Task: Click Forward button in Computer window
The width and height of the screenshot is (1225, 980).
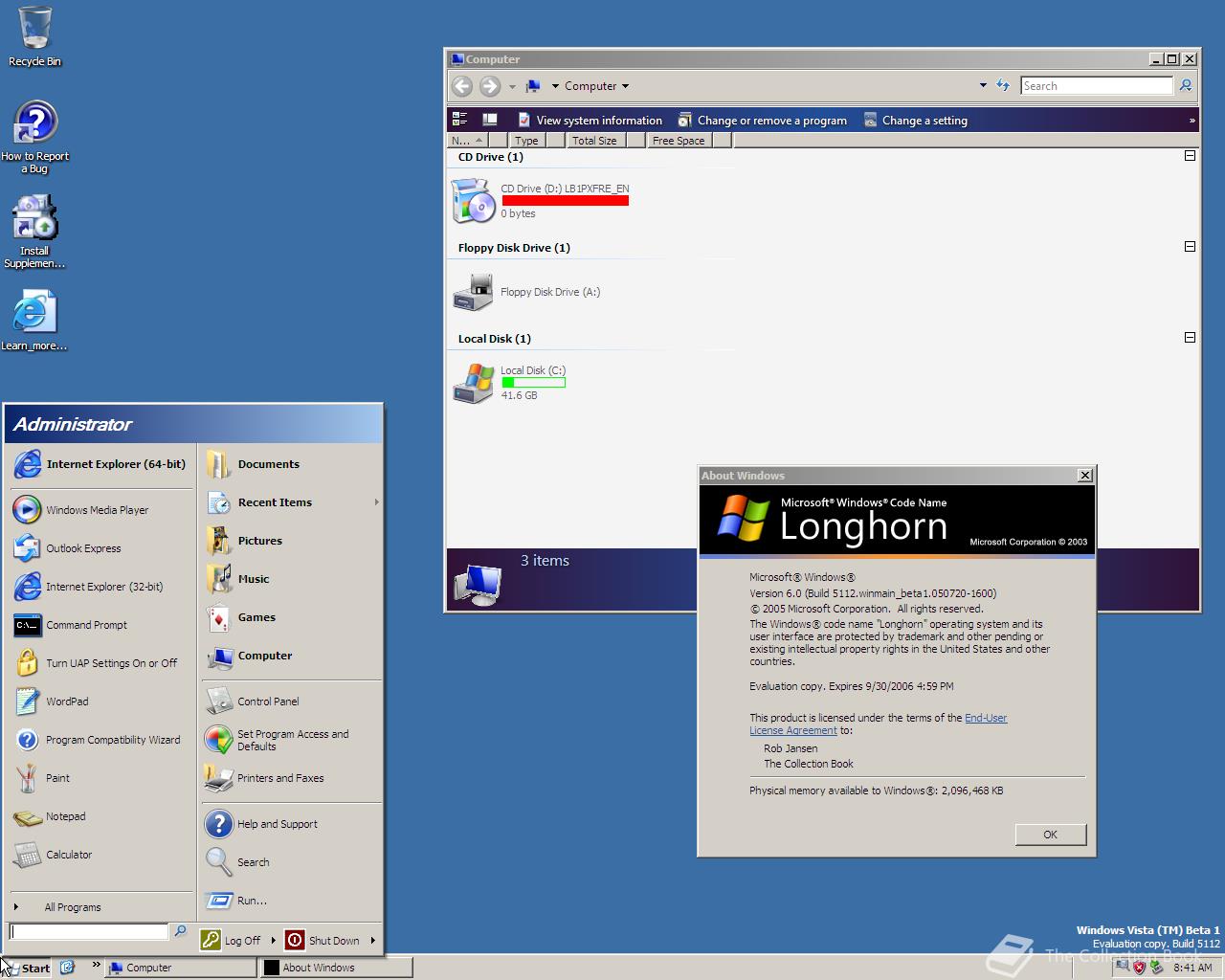Action: [x=490, y=86]
